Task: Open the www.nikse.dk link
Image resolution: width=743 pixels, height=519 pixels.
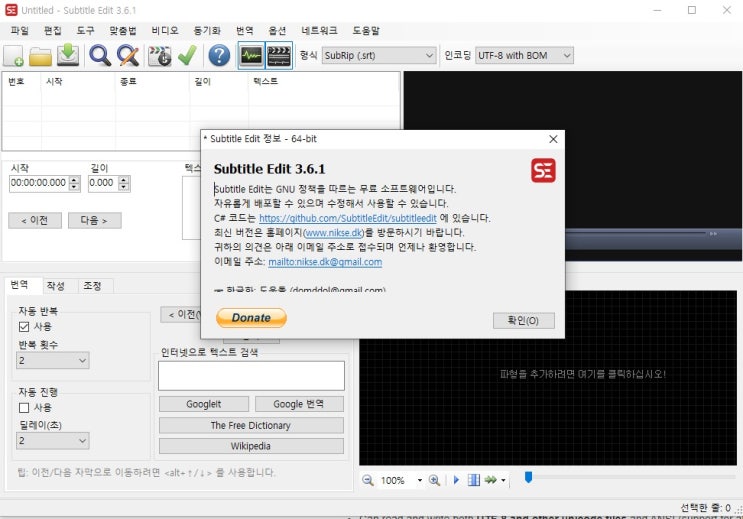Action: point(334,233)
